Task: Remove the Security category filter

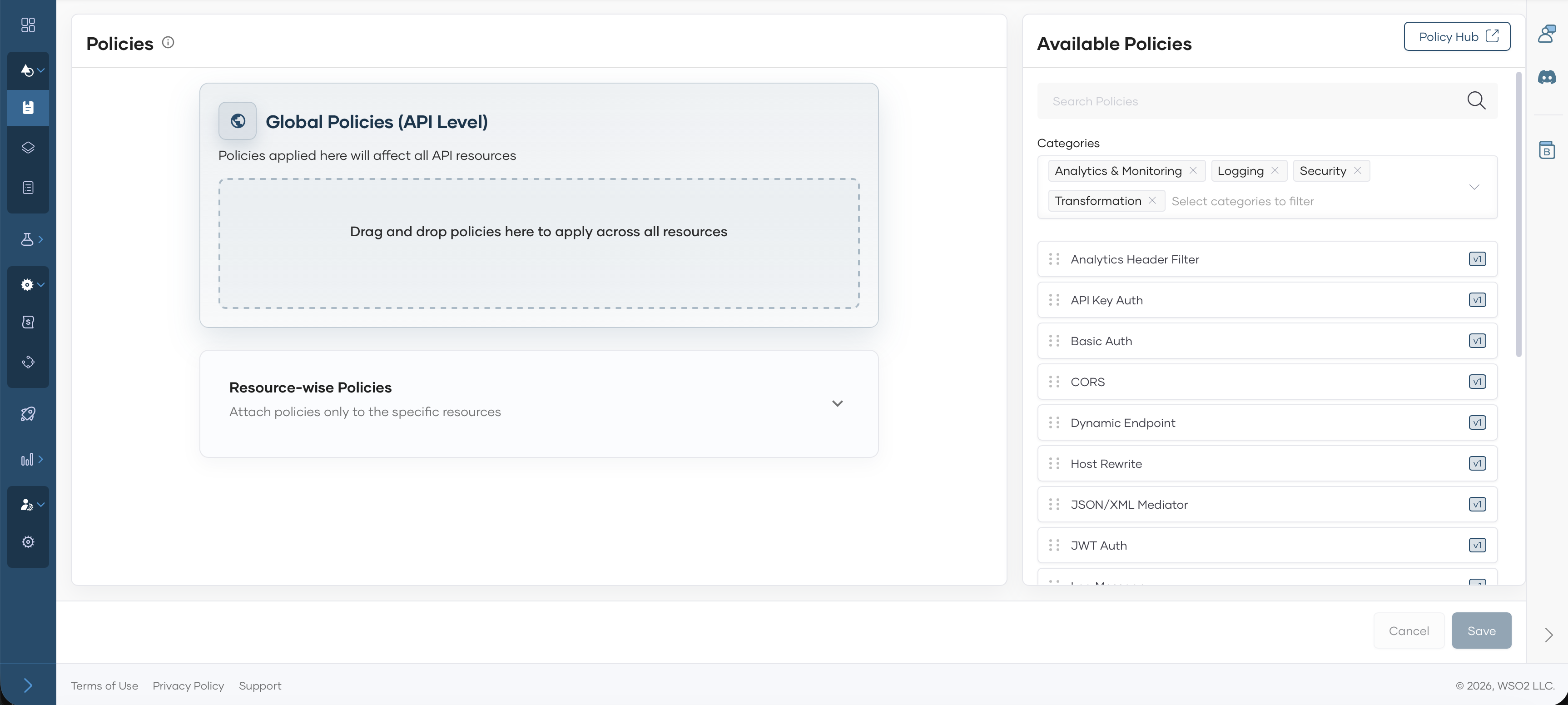Action: tap(1358, 170)
